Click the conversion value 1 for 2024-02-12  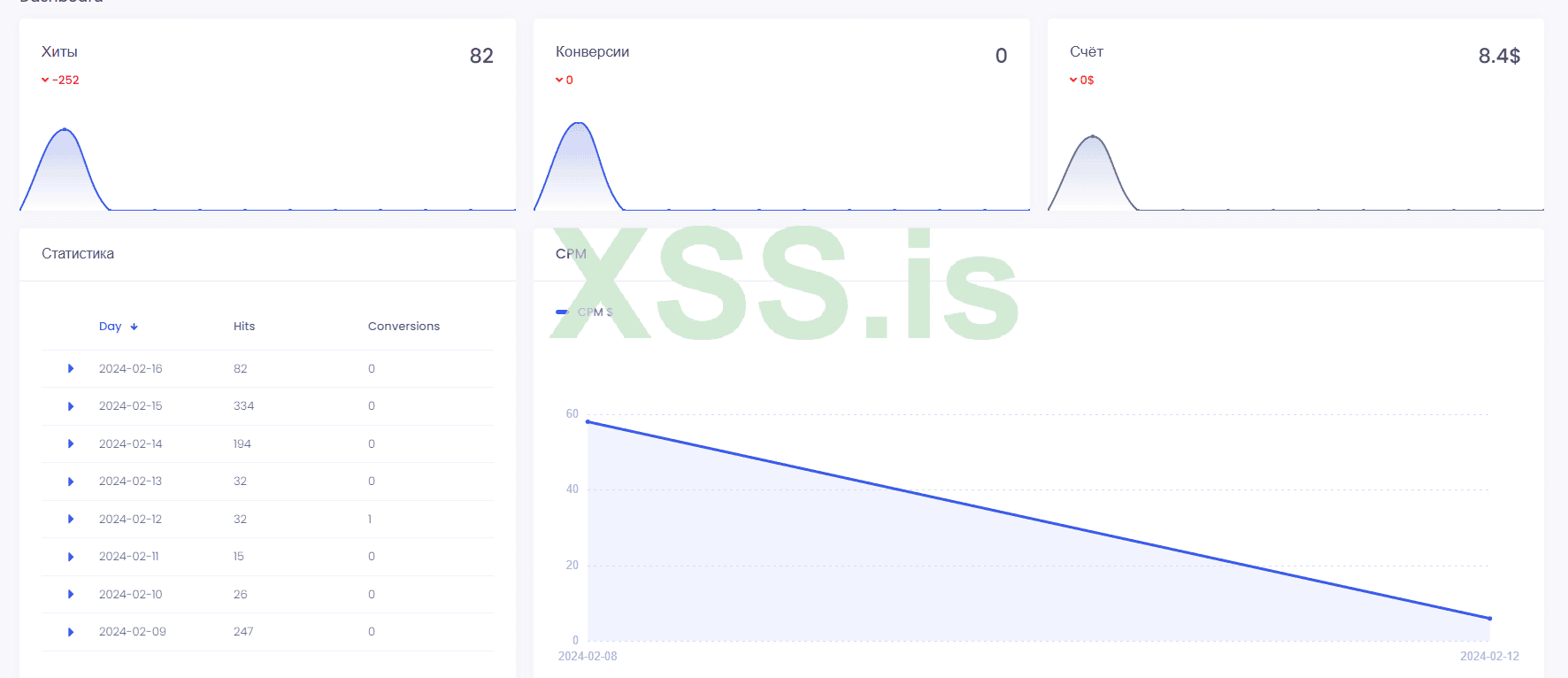tap(370, 519)
